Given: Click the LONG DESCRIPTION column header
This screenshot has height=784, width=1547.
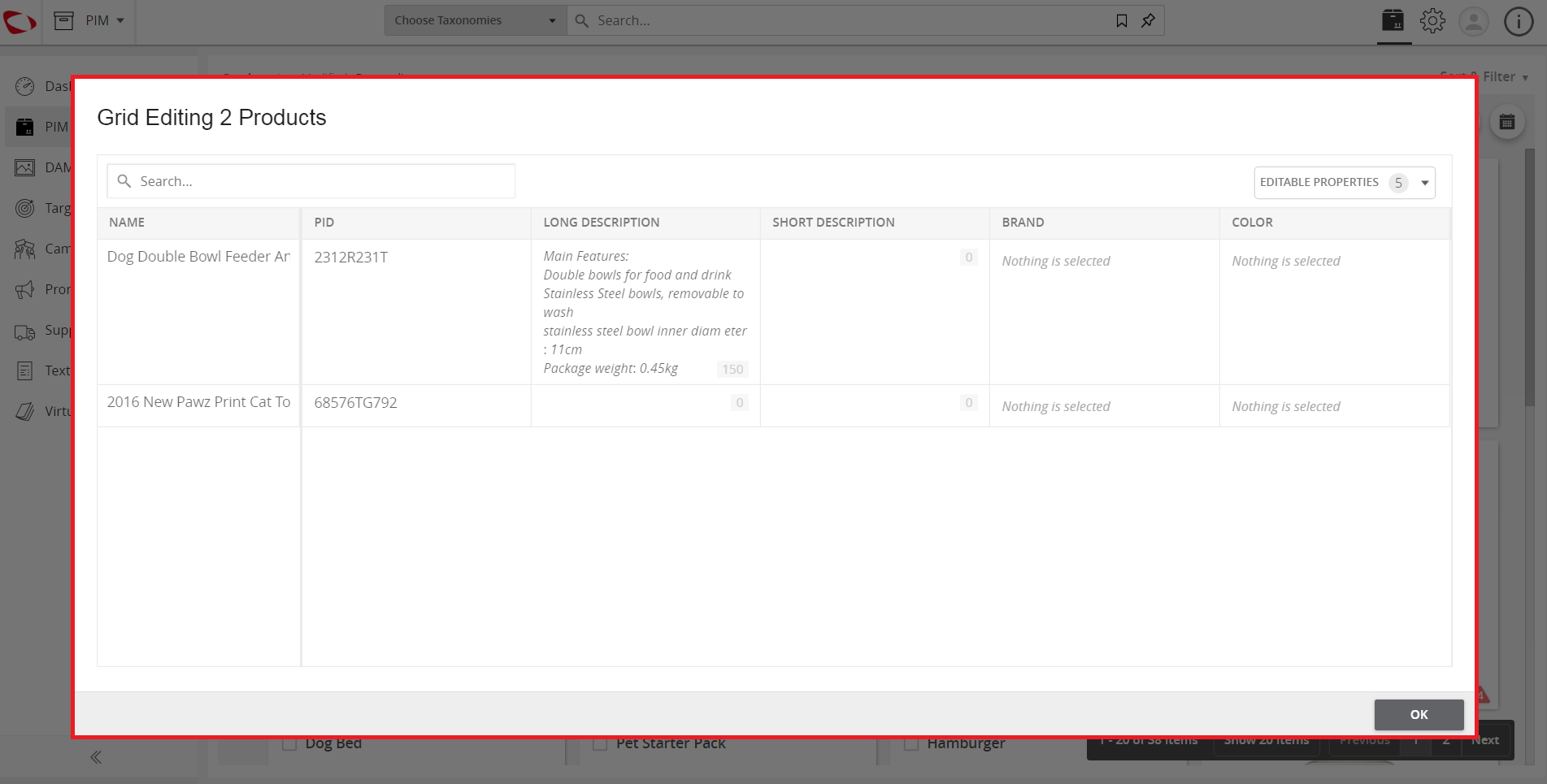Looking at the screenshot, I should click(x=645, y=223).
